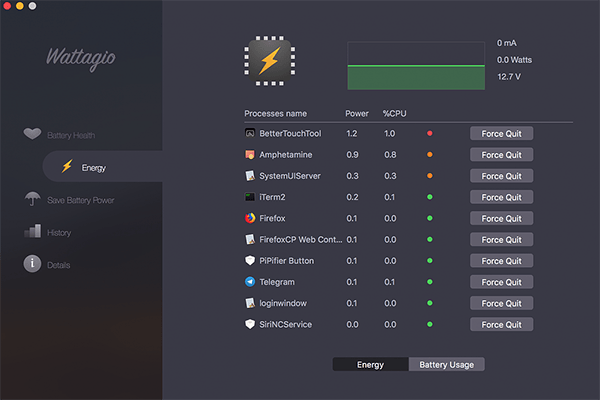
Task: Select the BetterTouchTool process name
Action: pyautogui.click(x=290, y=133)
